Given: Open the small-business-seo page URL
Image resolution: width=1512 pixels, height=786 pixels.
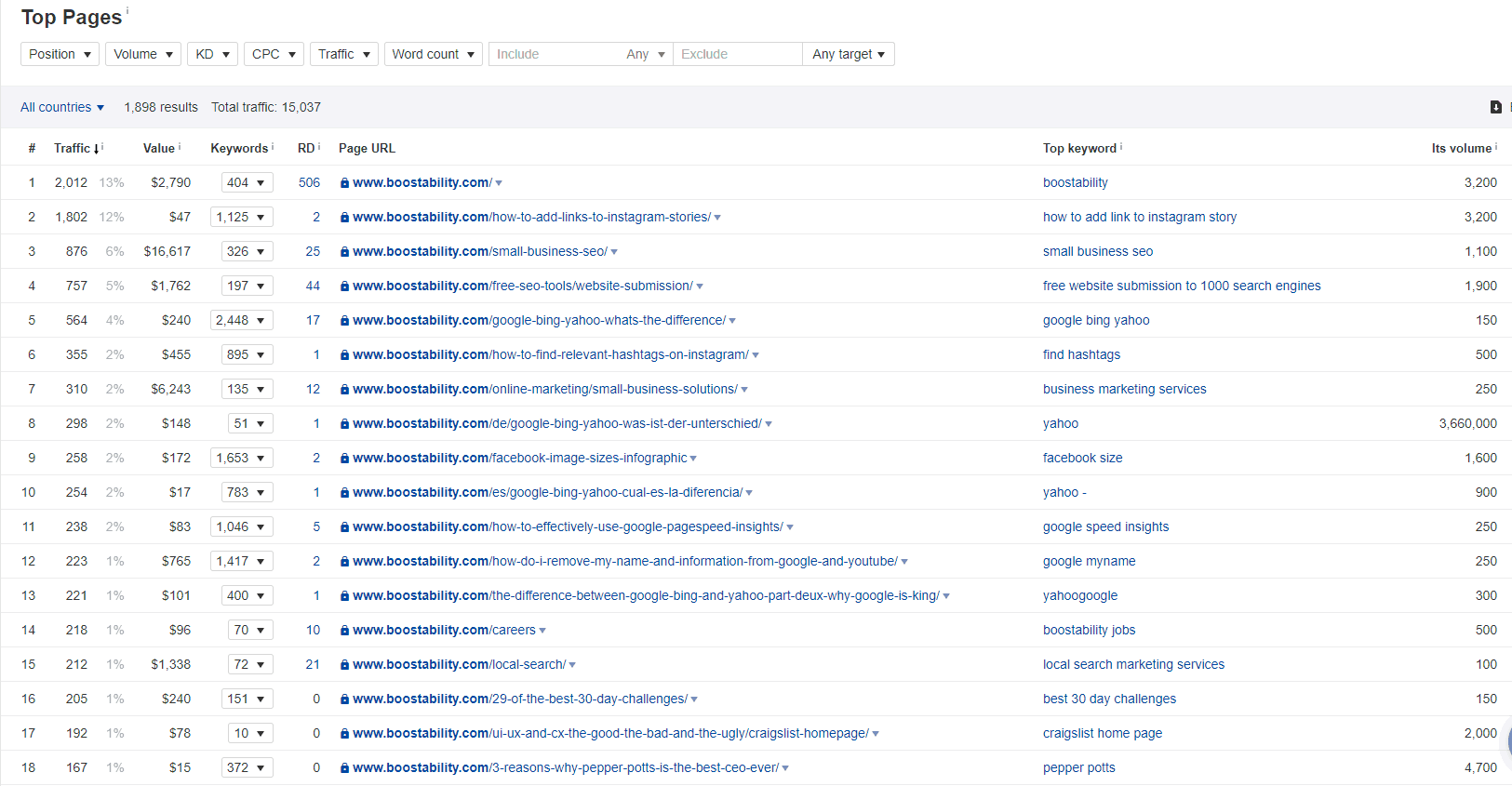Looking at the screenshot, I should tap(480, 251).
